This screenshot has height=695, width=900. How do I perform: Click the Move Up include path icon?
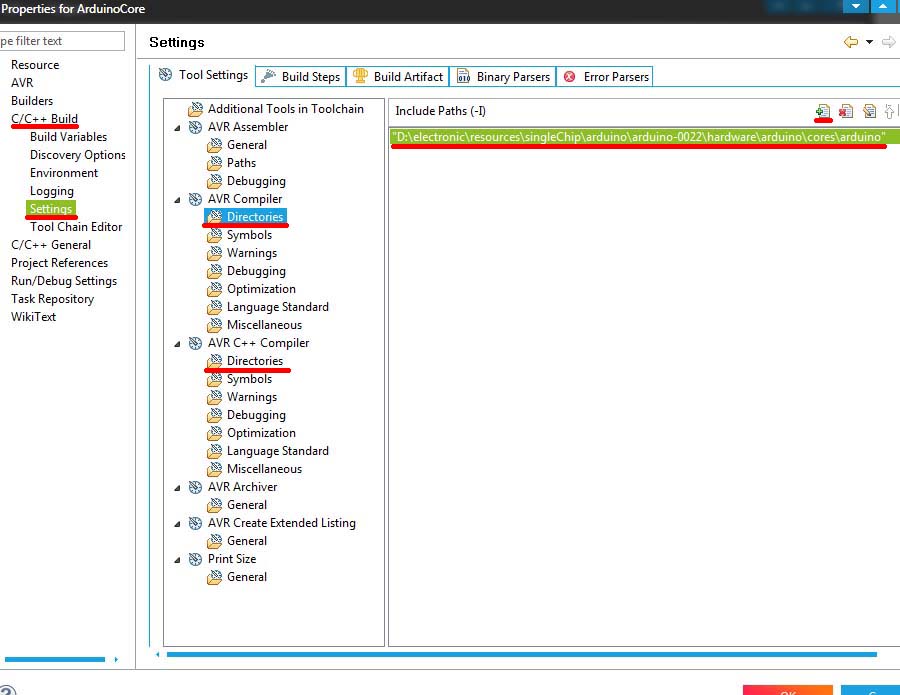[889, 111]
